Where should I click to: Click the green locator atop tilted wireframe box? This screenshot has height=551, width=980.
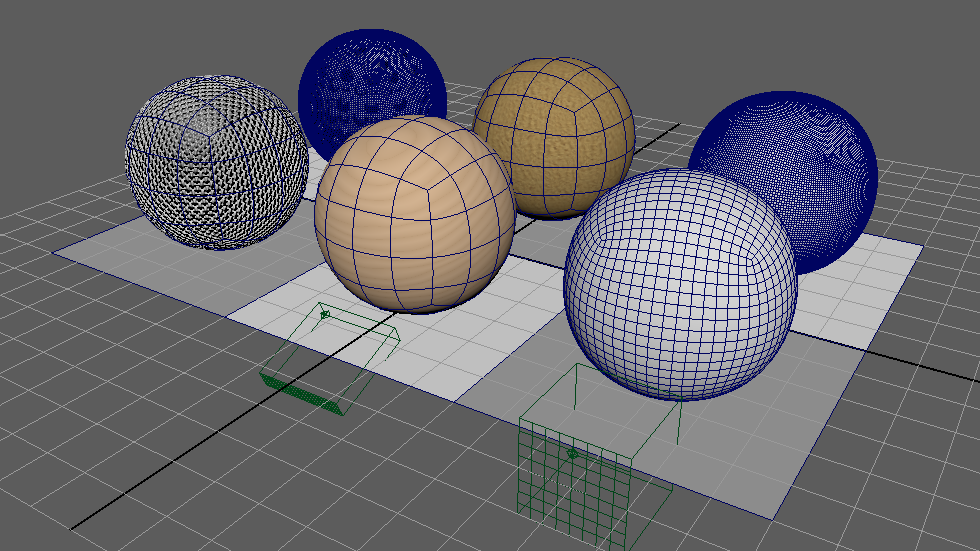325,315
